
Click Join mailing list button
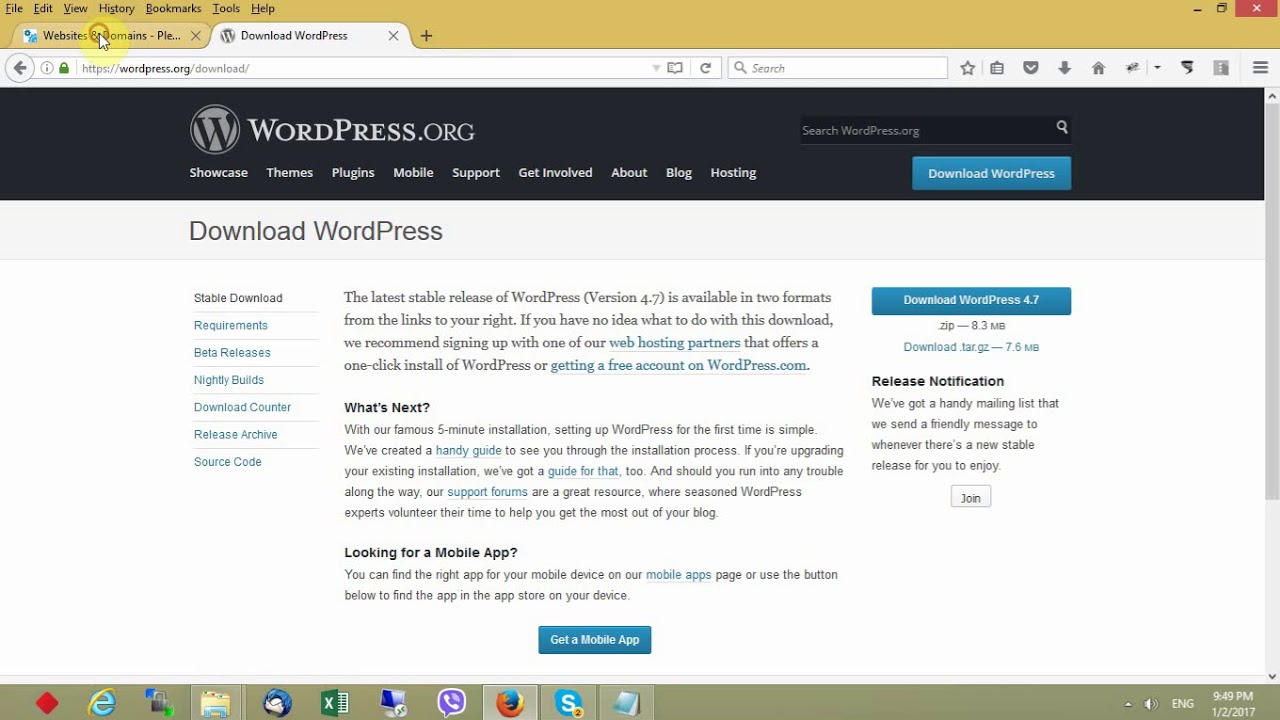point(970,498)
